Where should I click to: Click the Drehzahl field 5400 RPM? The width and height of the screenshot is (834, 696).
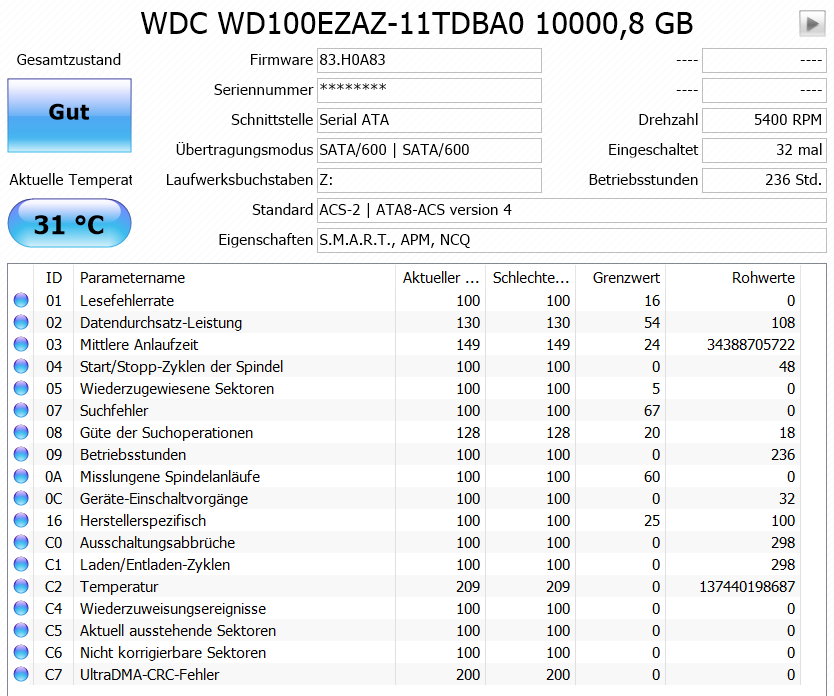764,120
